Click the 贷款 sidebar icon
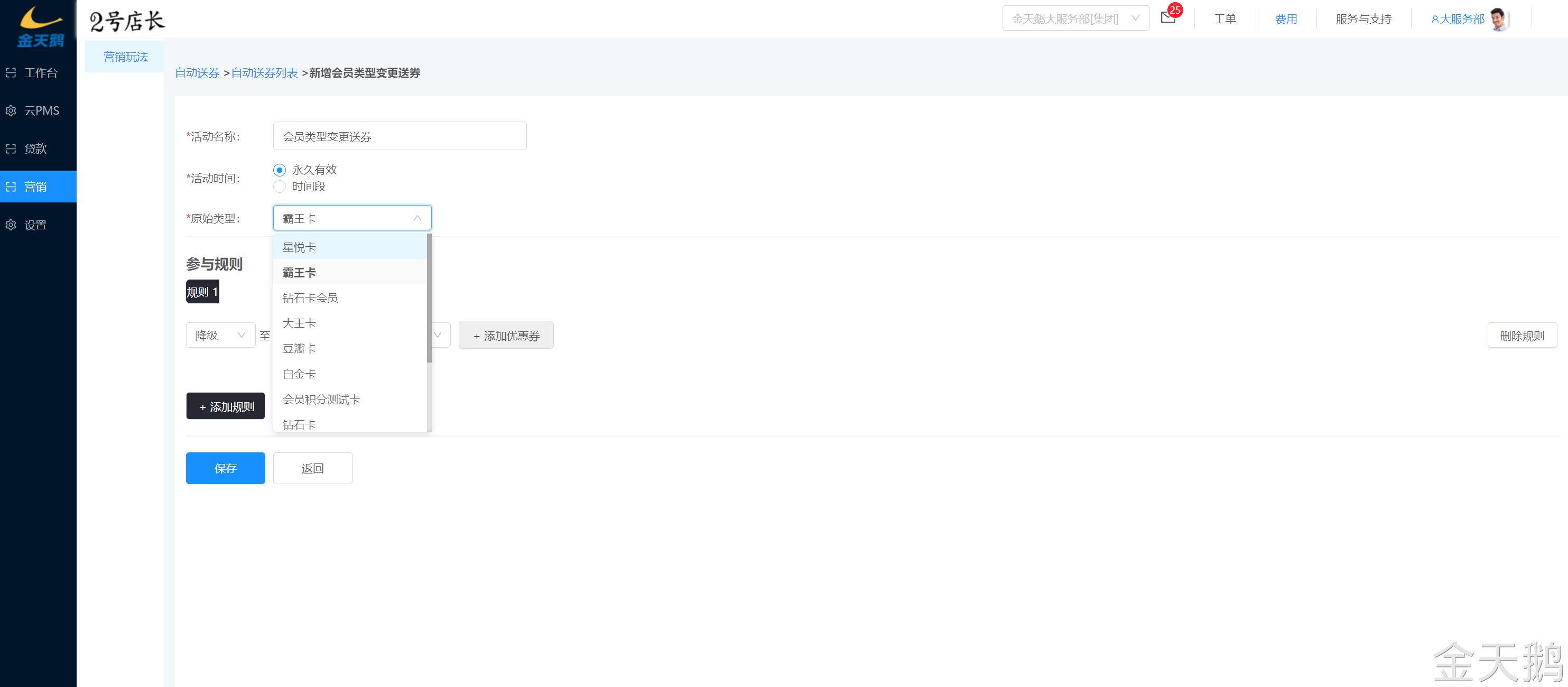This screenshot has width=1568, height=687. 11,148
